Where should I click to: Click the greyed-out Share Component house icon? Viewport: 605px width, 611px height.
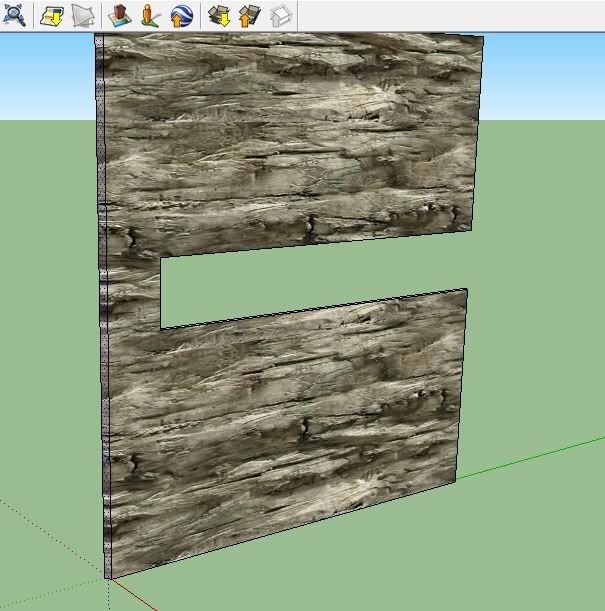(280, 16)
